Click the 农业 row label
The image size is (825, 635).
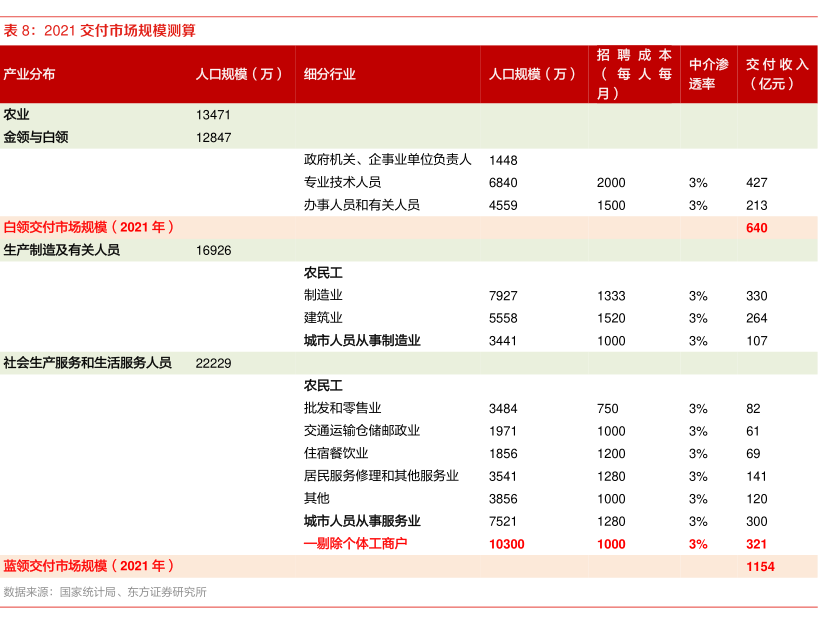point(17,114)
